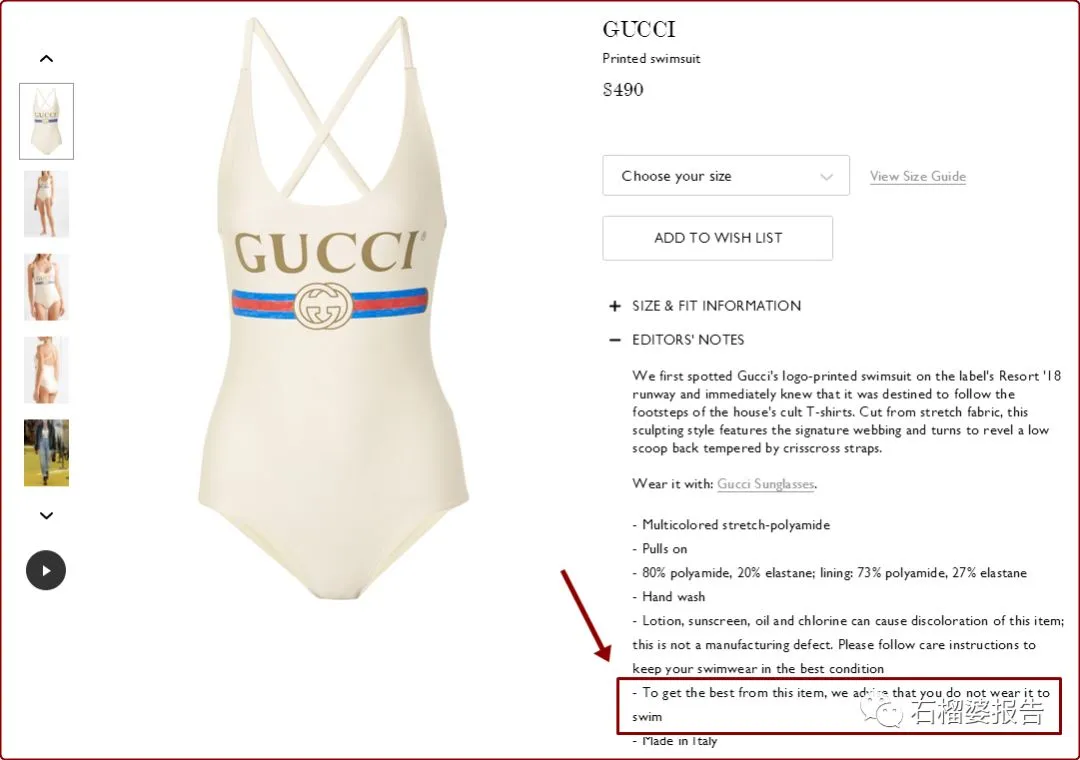
Task: Click the ADD TO WISH LIST button
Action: click(x=718, y=238)
